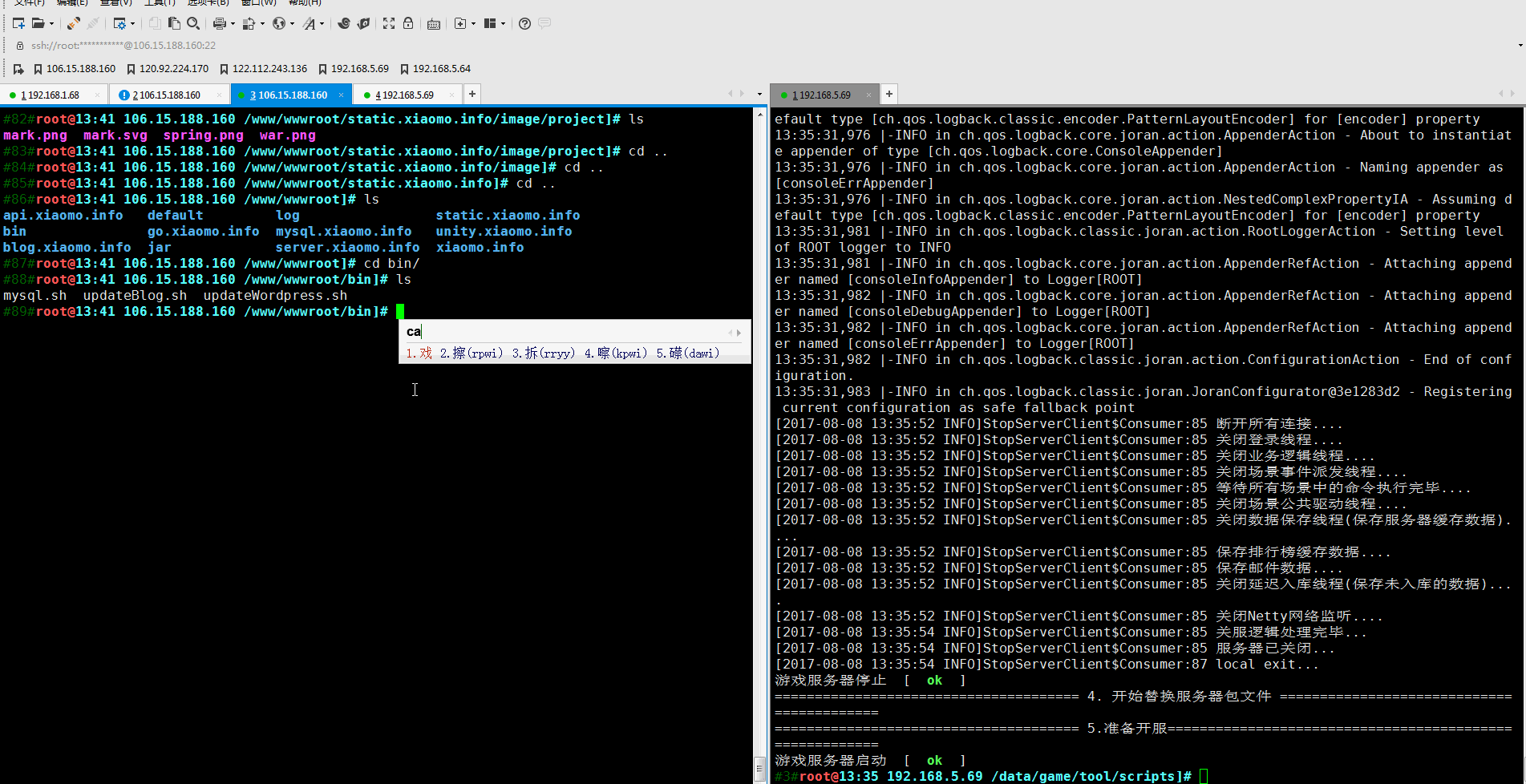Expand the properties dropdown arrow

(x=132, y=24)
